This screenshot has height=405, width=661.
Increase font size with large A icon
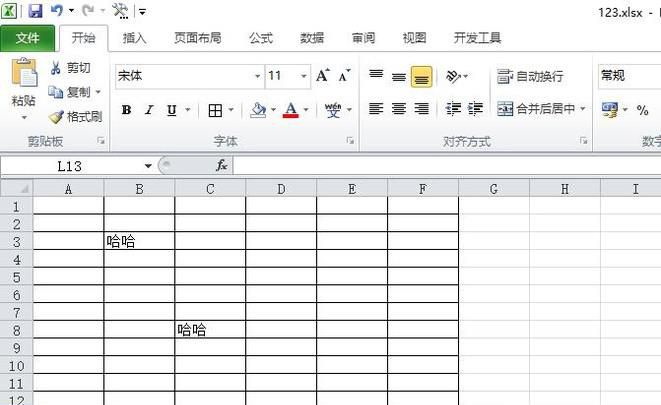(x=322, y=75)
